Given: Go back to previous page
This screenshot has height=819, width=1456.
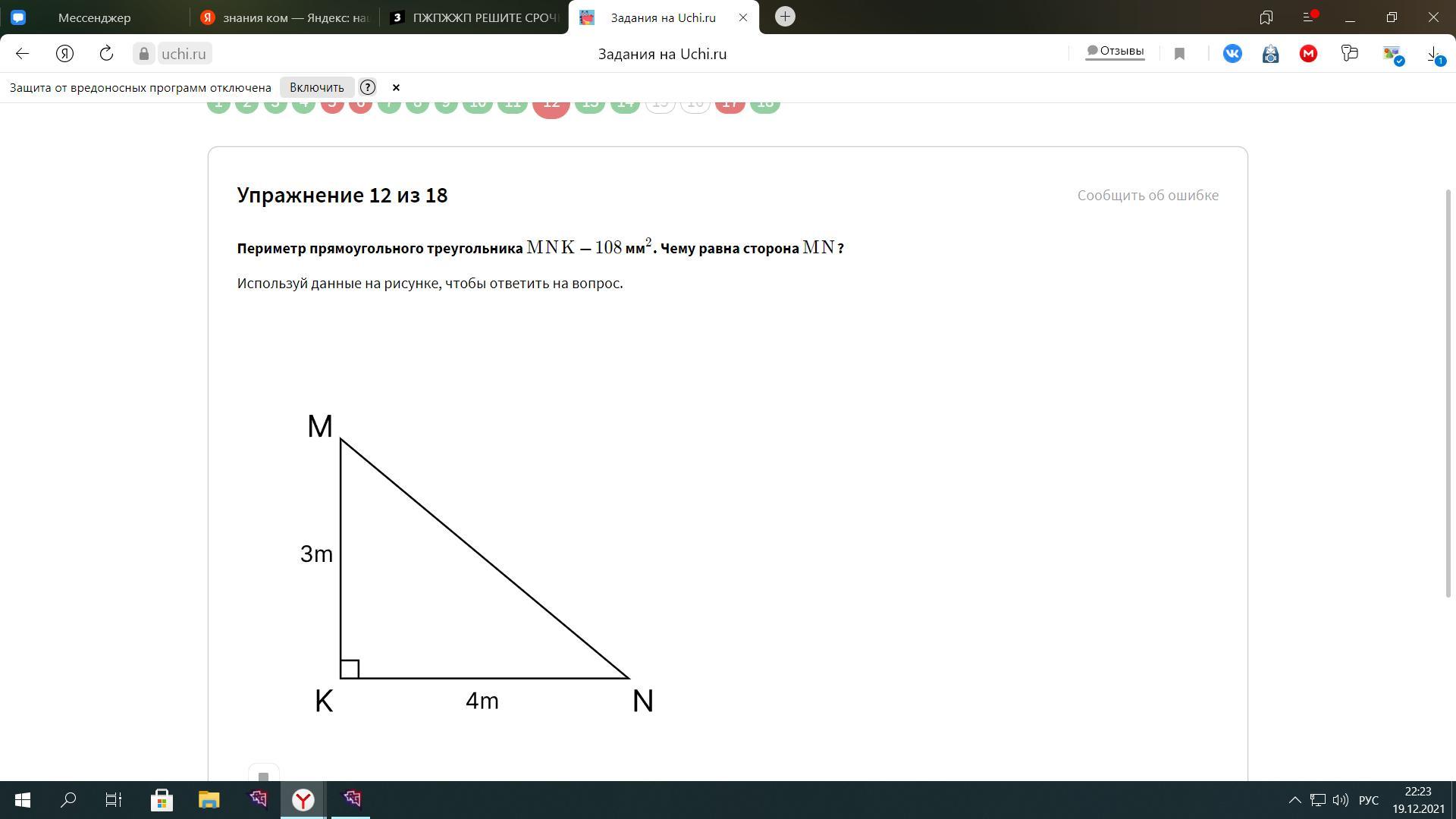Looking at the screenshot, I should click(22, 54).
